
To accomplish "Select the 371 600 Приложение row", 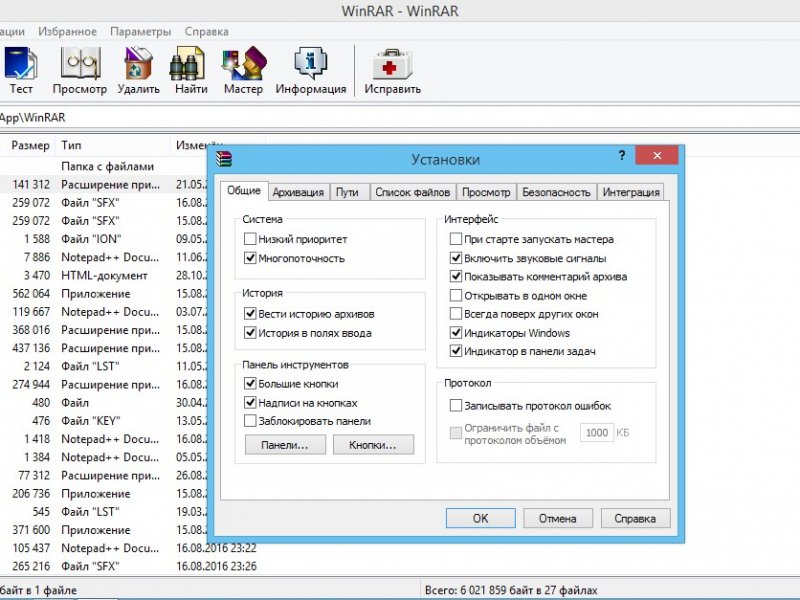I will (x=104, y=530).
